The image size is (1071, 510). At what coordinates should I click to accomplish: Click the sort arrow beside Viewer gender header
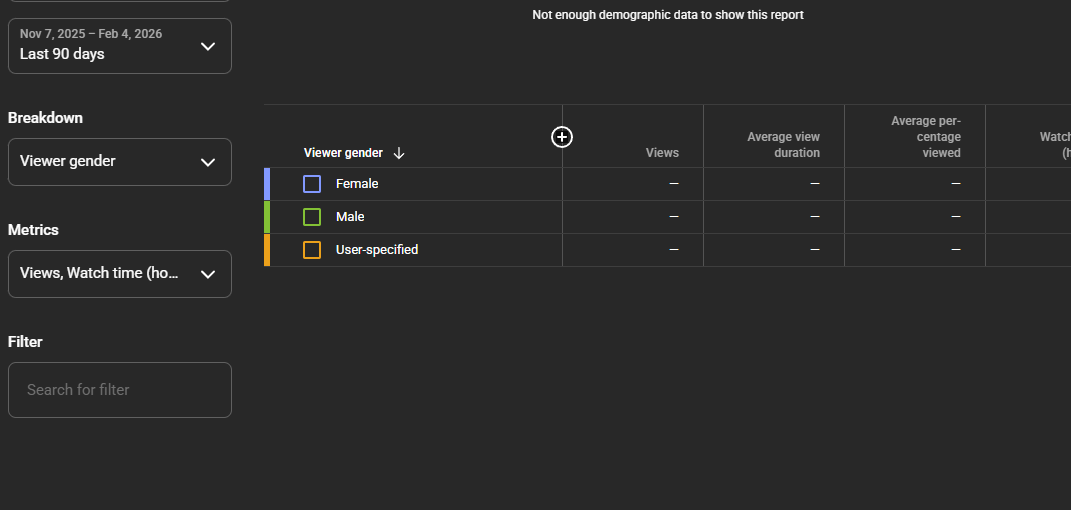pos(399,153)
